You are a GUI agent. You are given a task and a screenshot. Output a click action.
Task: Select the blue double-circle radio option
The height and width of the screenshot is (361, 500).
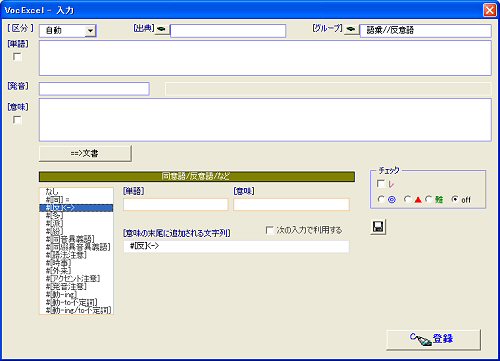pos(381,199)
